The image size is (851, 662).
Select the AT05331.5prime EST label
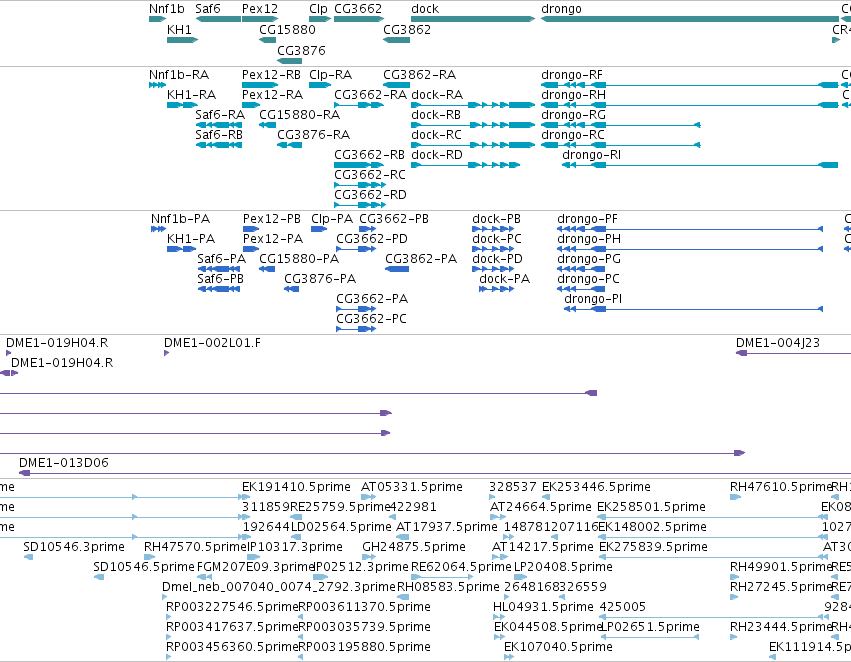coord(412,487)
